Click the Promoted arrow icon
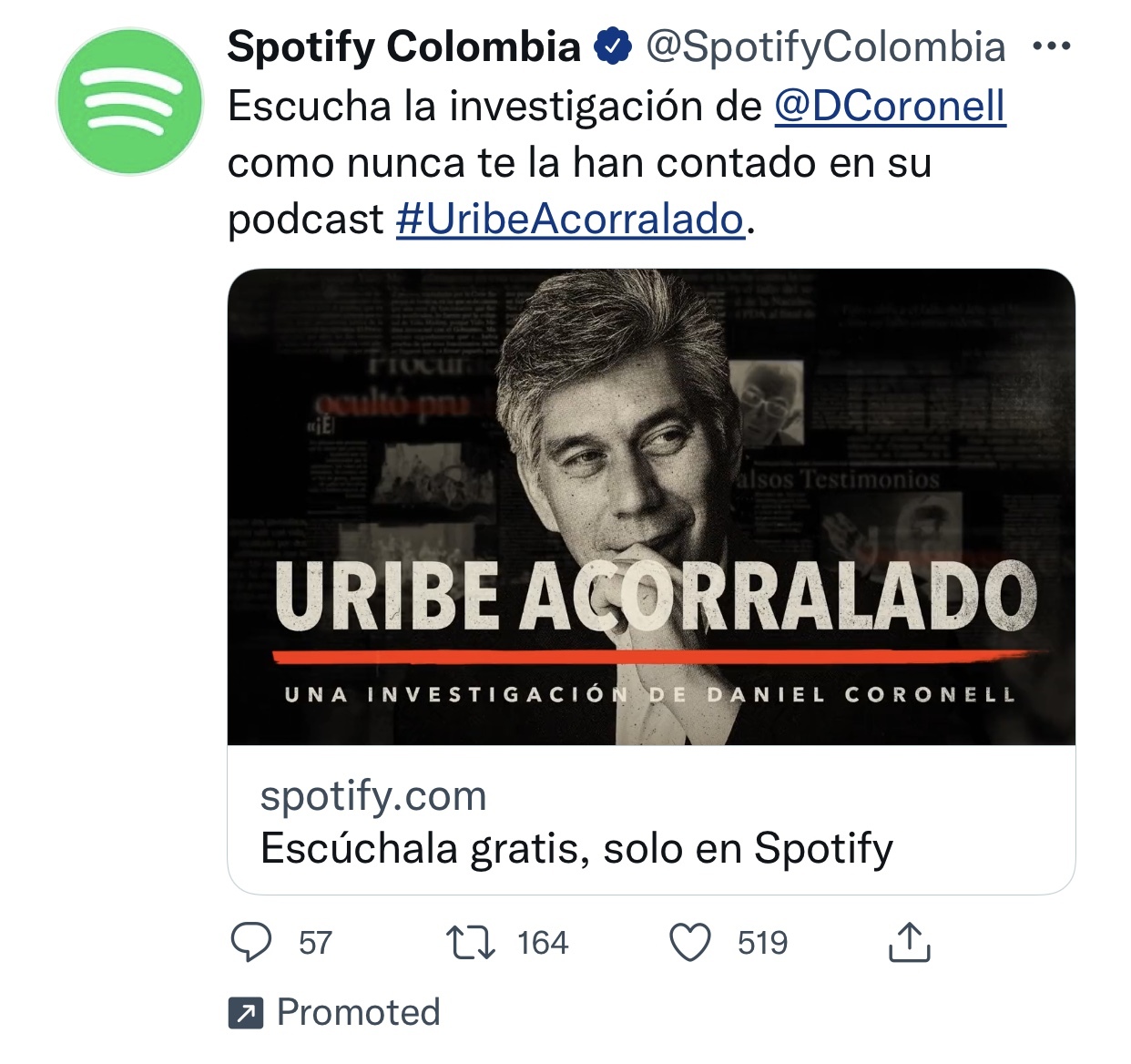 tap(246, 1013)
